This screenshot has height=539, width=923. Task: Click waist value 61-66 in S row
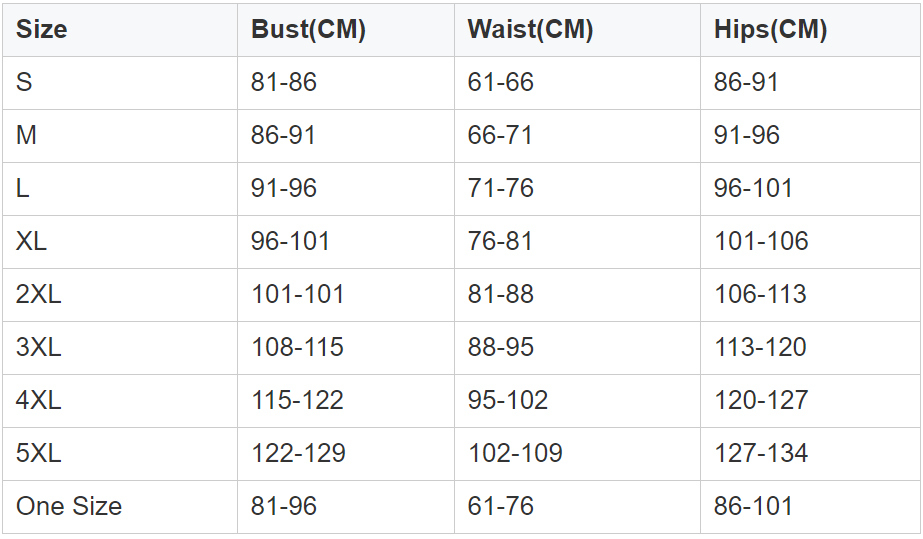tap(500, 82)
